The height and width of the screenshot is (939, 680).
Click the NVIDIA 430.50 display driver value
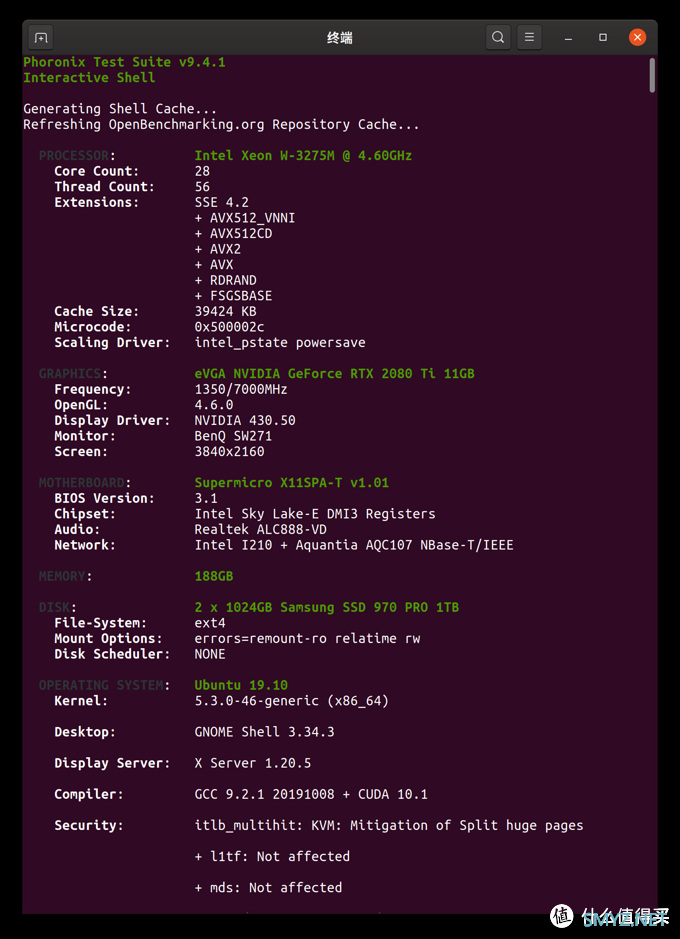pos(245,420)
